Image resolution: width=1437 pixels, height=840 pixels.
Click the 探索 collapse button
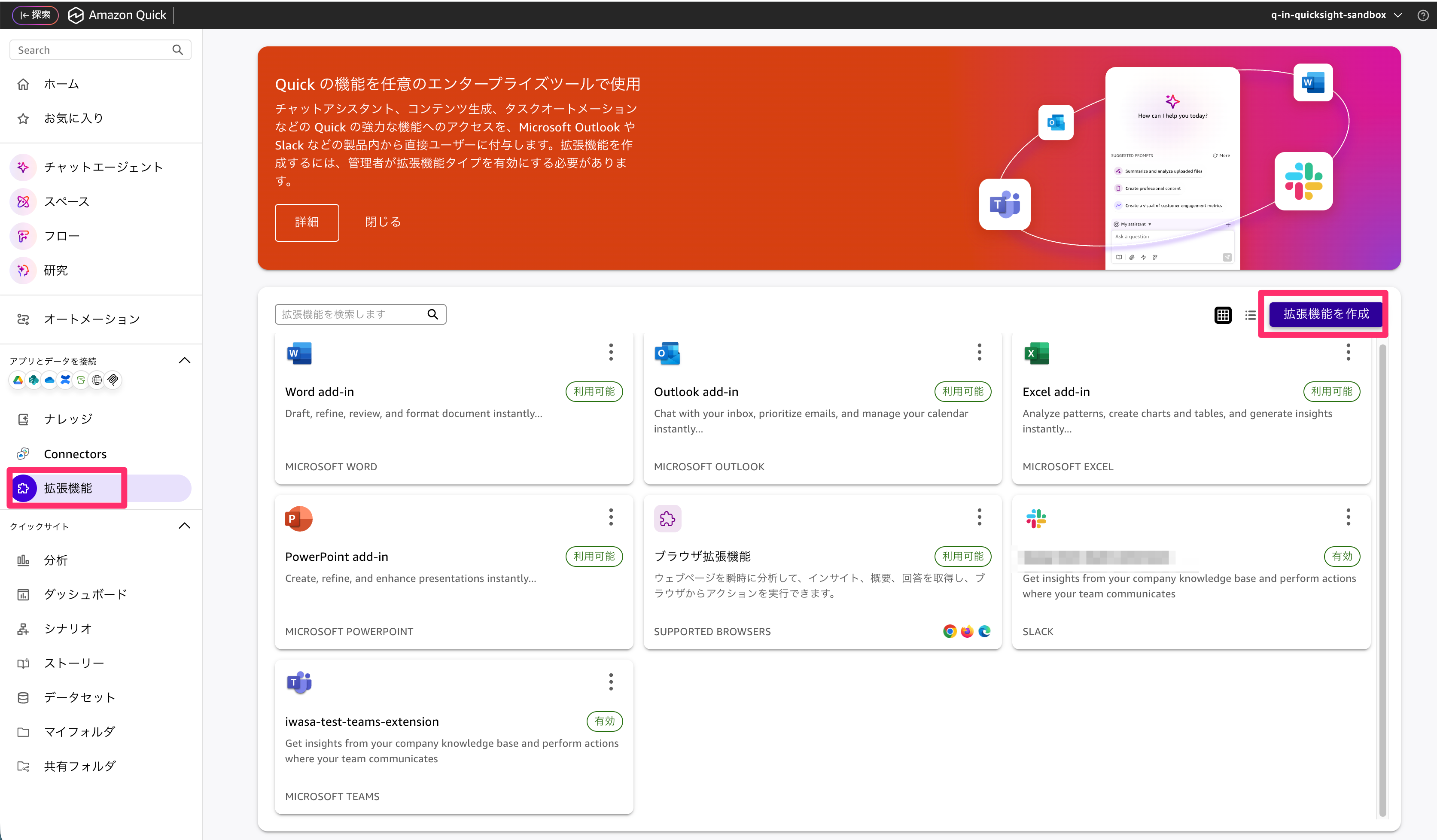click(x=35, y=15)
